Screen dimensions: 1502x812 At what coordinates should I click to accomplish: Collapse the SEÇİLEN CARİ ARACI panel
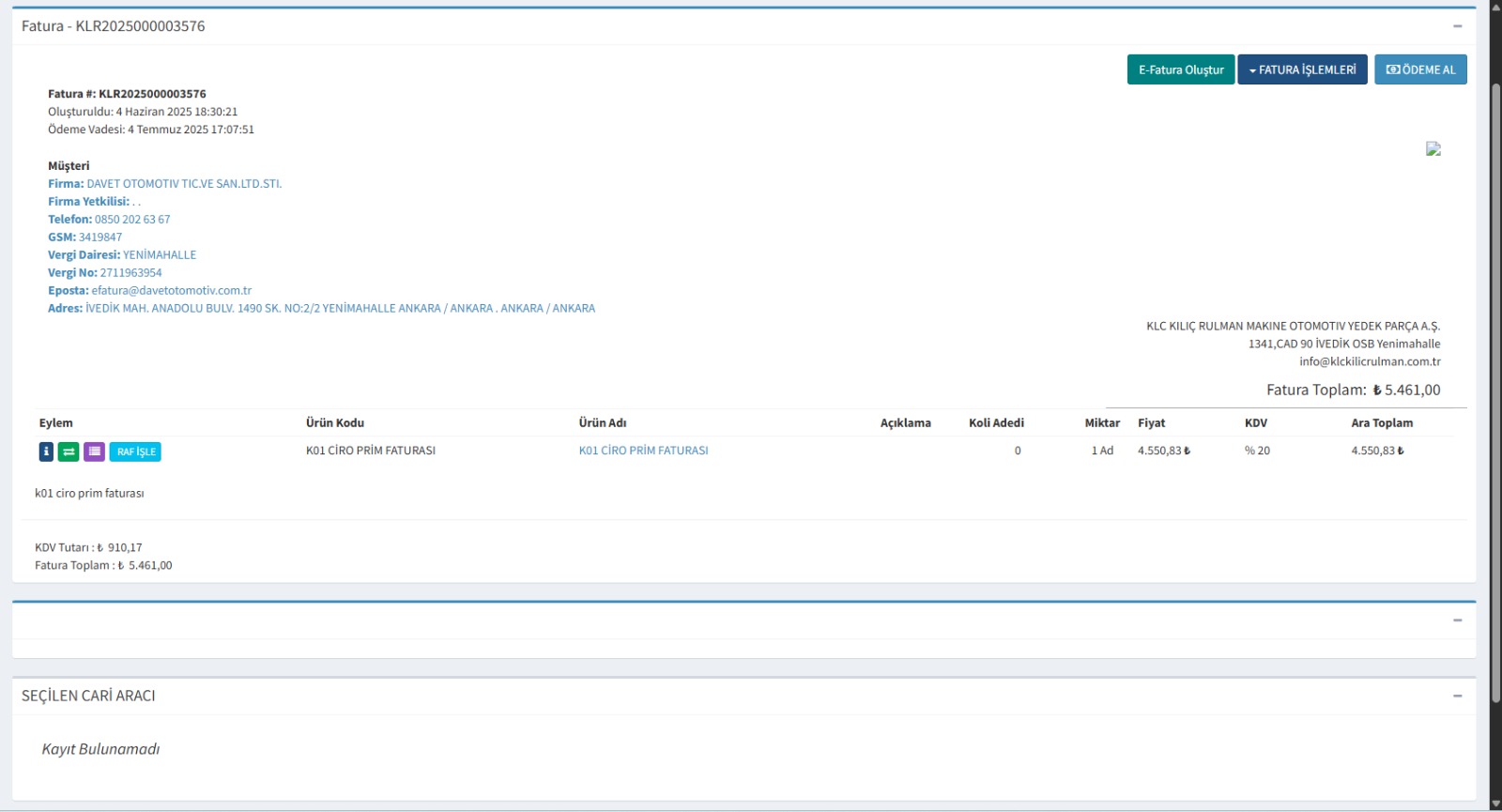click(x=1457, y=696)
